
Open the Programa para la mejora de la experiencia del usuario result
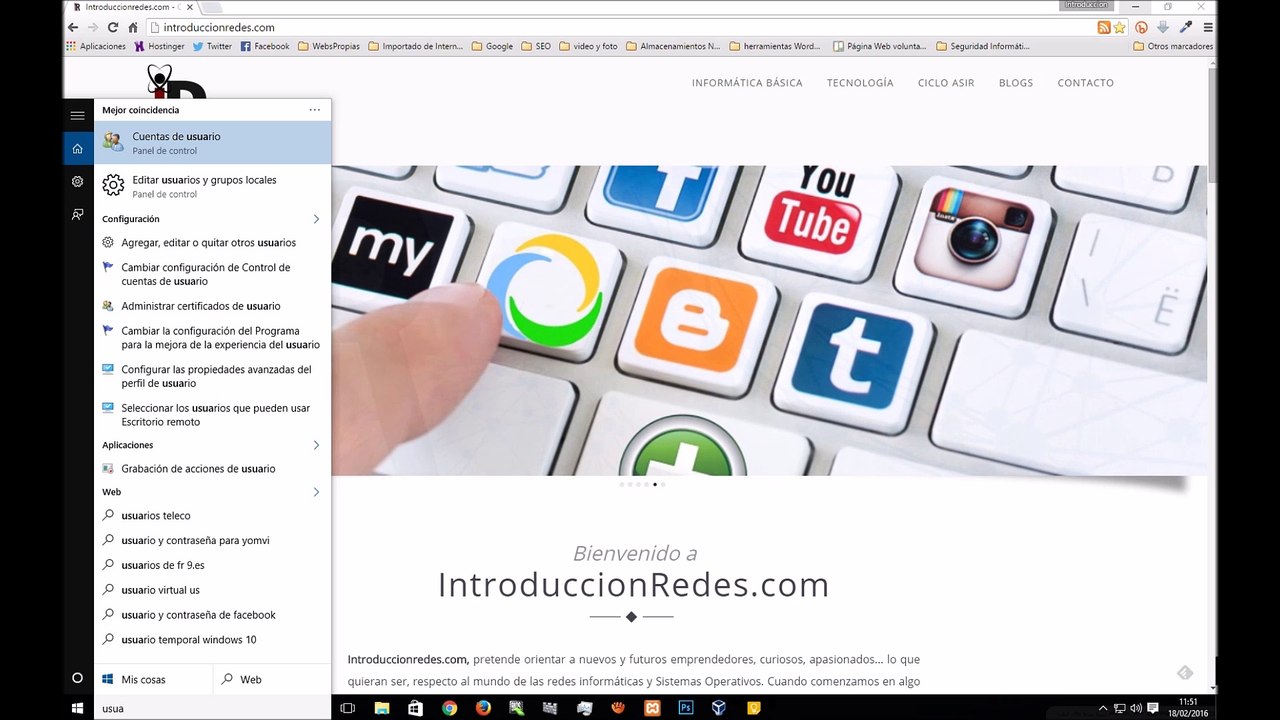coord(212,337)
